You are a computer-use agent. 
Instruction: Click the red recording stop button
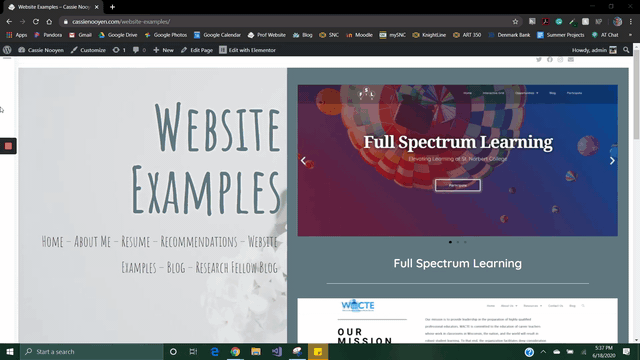[8, 146]
